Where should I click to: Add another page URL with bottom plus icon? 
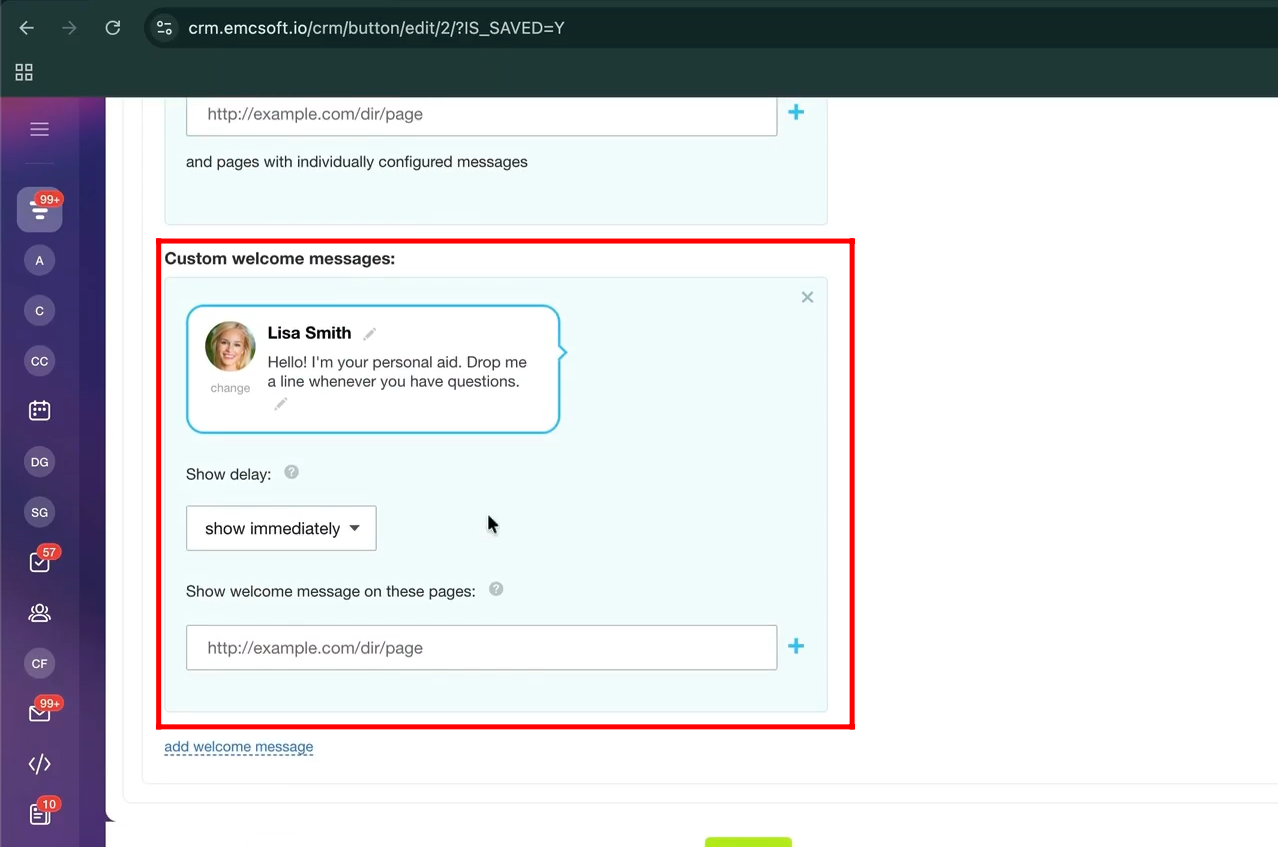pos(796,646)
